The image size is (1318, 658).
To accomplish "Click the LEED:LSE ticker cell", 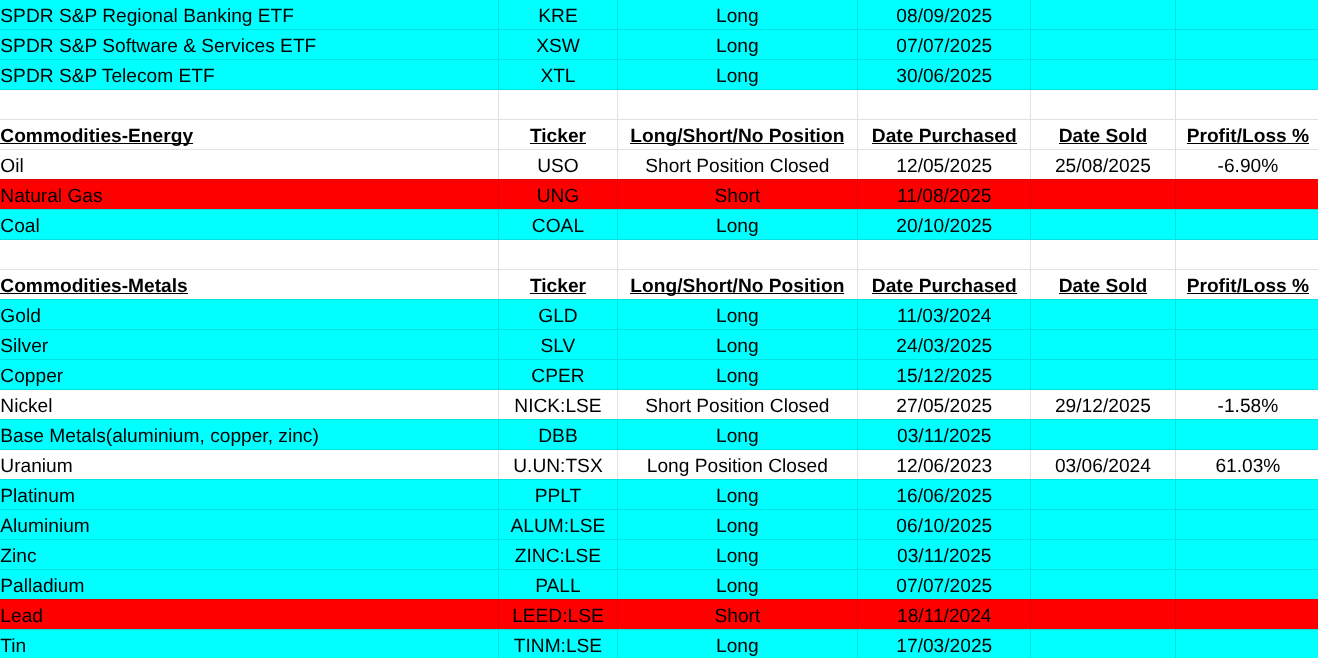I will 557,616.
